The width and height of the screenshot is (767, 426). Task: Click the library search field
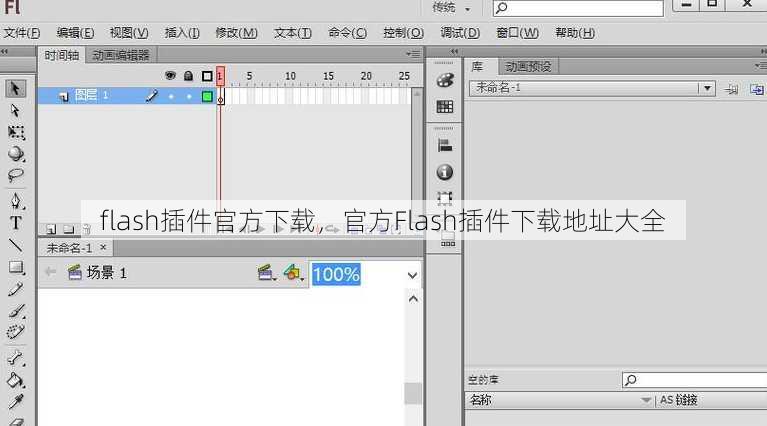695,380
